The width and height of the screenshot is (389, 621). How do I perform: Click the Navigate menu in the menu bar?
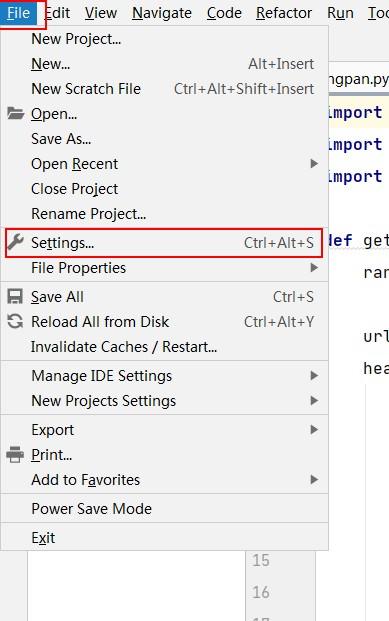(162, 13)
